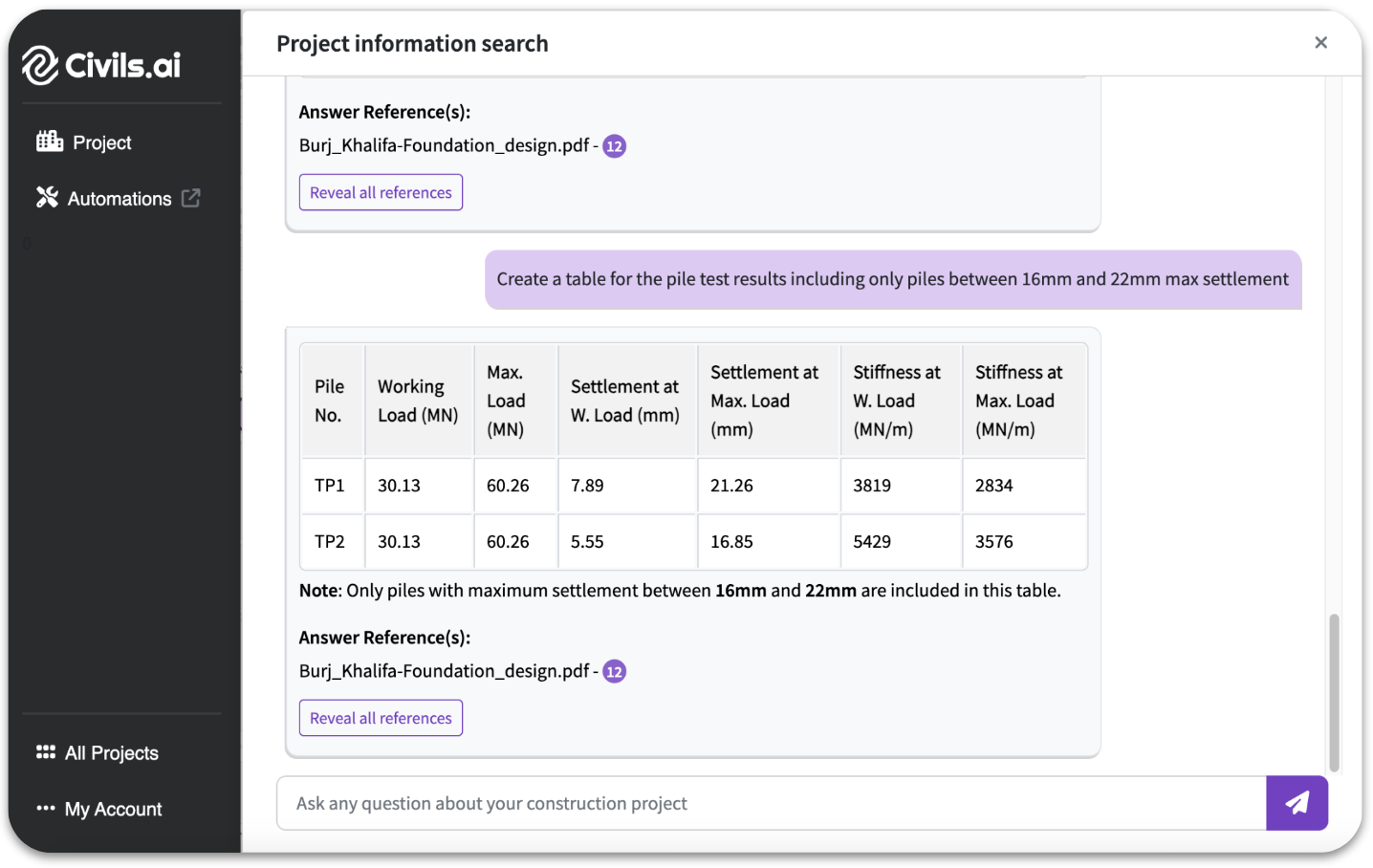This screenshot has height=868, width=1373.
Task: Click the upper page 12 reference badge
Action: pos(614,146)
